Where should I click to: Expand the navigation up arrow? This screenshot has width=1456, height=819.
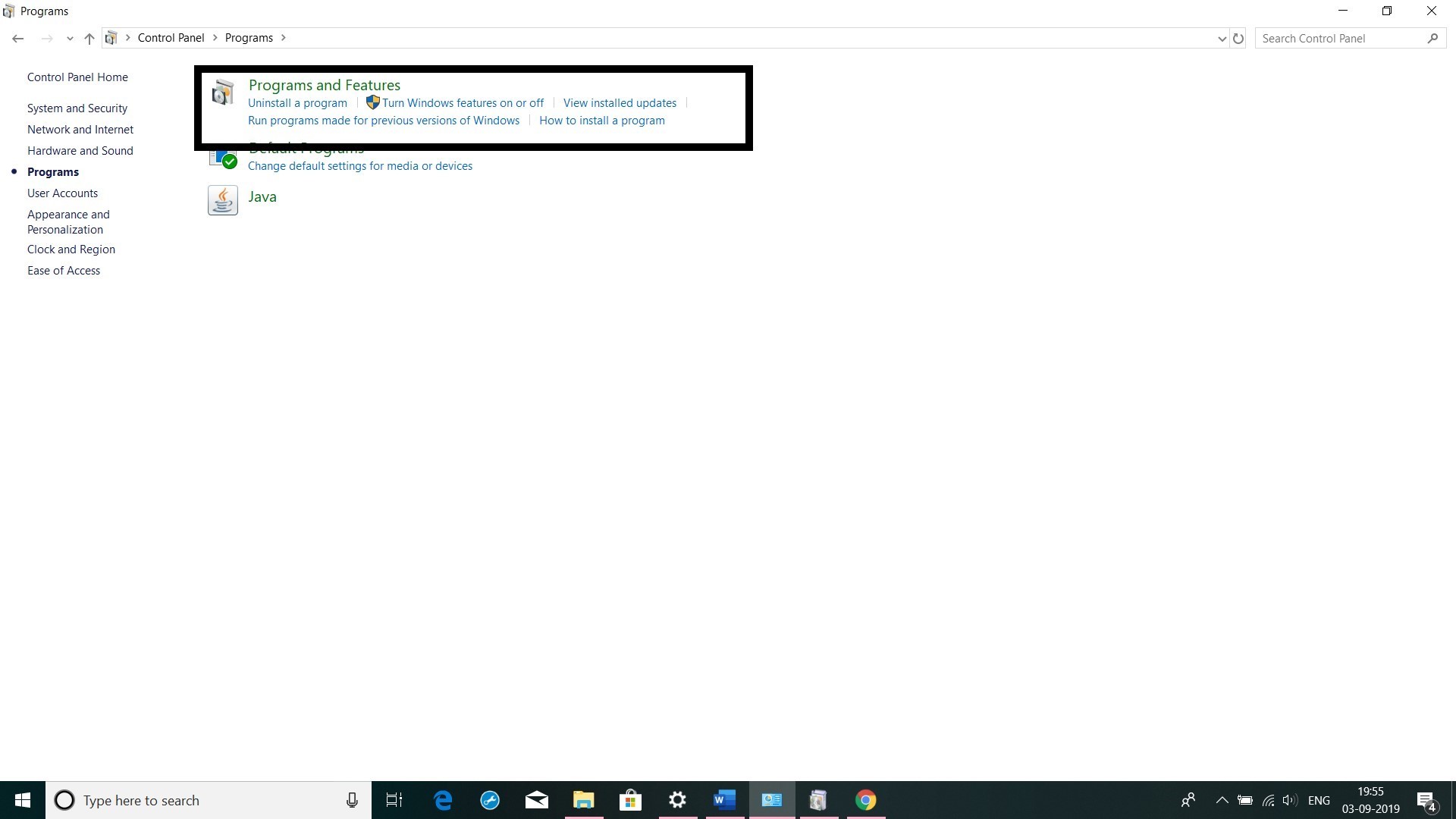pos(89,38)
